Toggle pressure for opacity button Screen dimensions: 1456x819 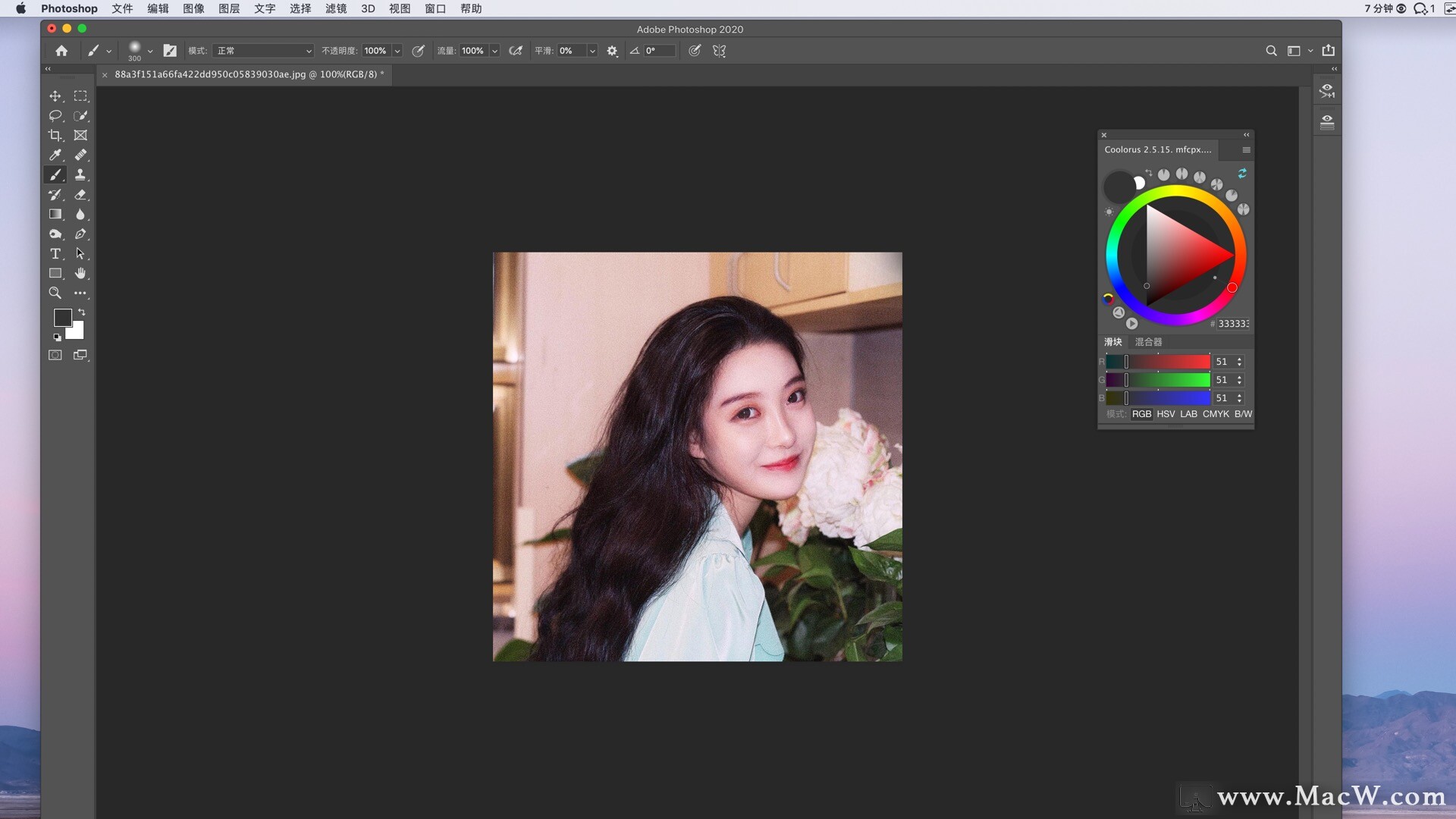(418, 51)
